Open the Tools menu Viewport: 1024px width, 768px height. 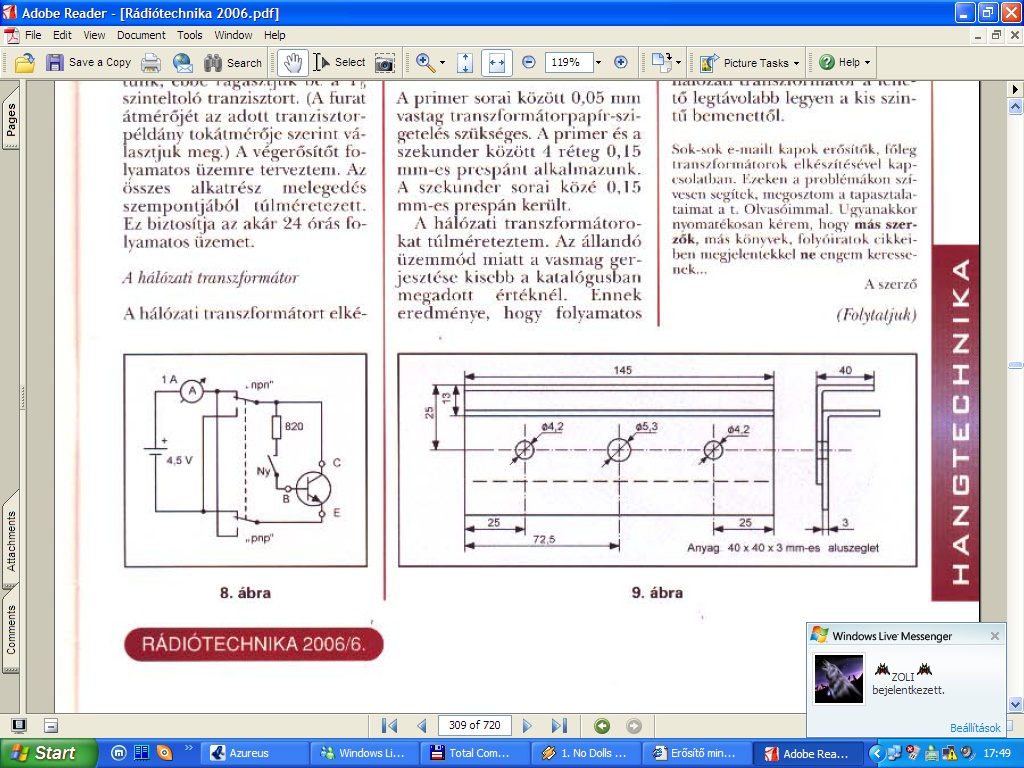coord(189,35)
